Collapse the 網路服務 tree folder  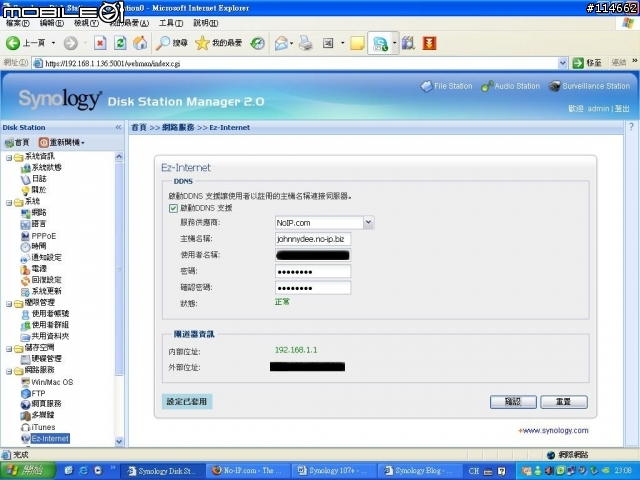point(9,371)
